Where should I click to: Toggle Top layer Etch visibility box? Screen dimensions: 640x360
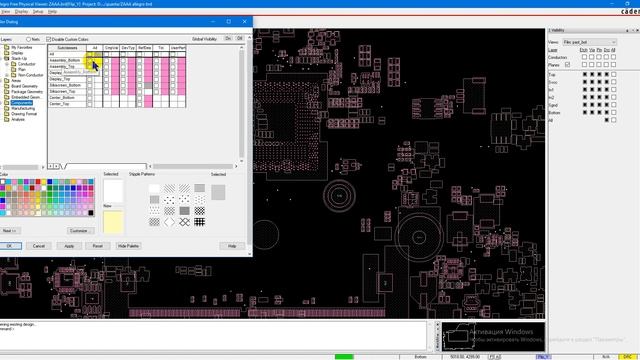click(x=584, y=74)
